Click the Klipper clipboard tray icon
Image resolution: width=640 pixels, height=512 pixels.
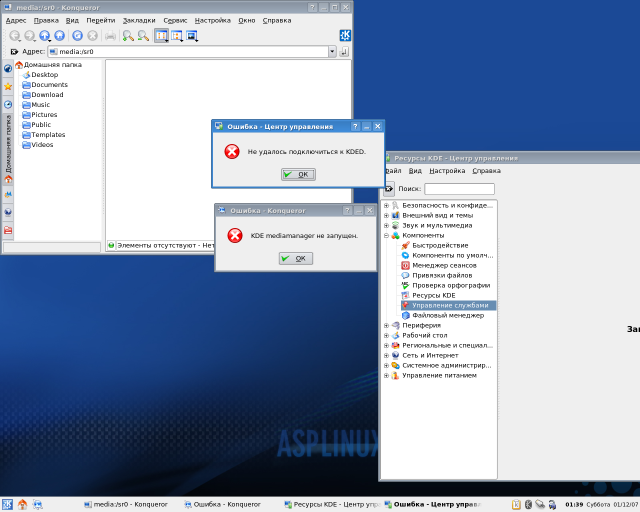(516, 505)
